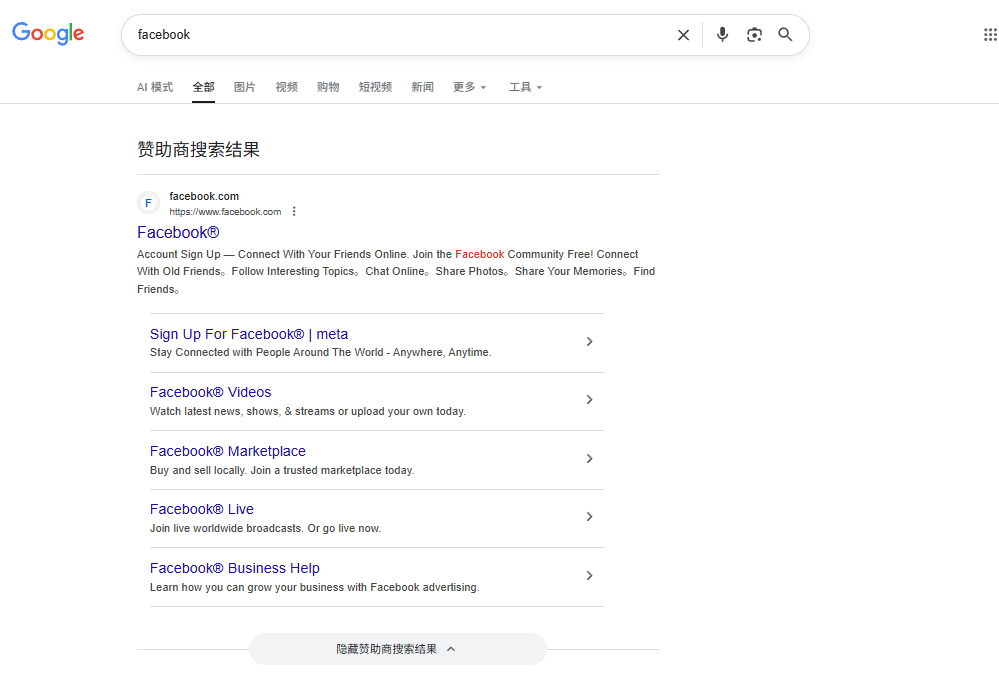This screenshot has width=999, height=685.
Task: Switch to the AI 模式 tab
Action: coord(155,87)
